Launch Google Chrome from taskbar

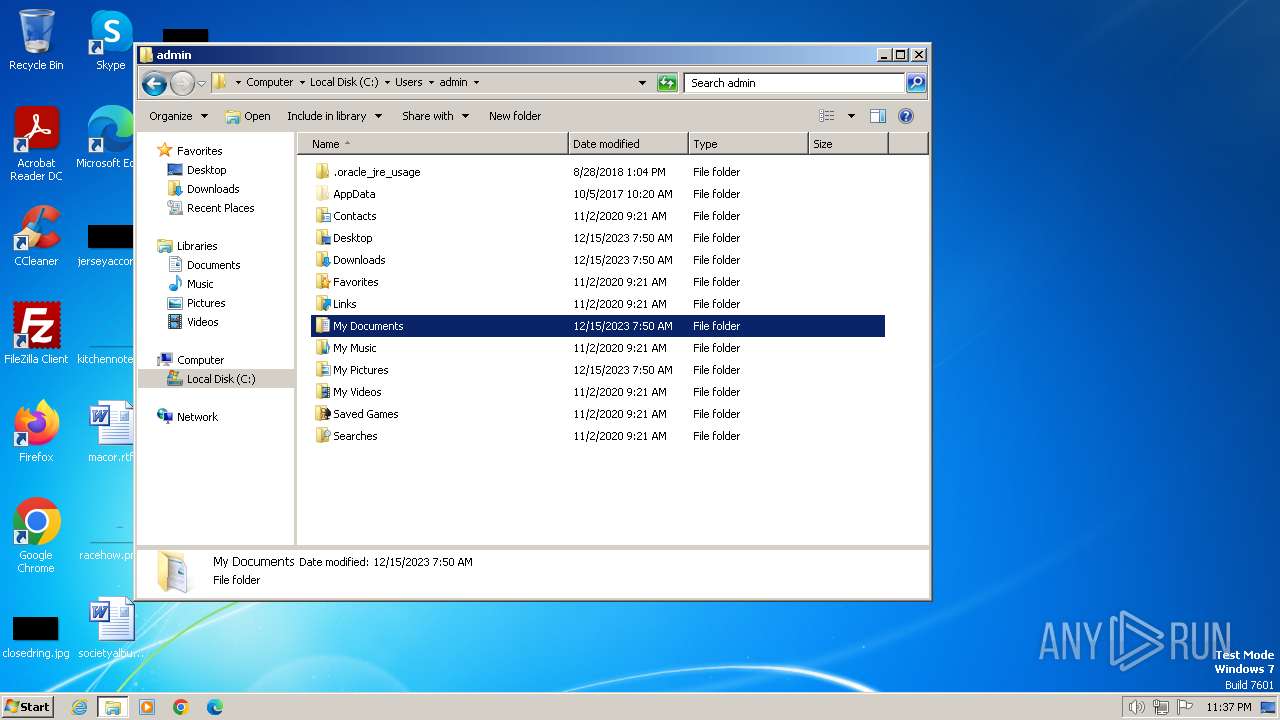(181, 707)
